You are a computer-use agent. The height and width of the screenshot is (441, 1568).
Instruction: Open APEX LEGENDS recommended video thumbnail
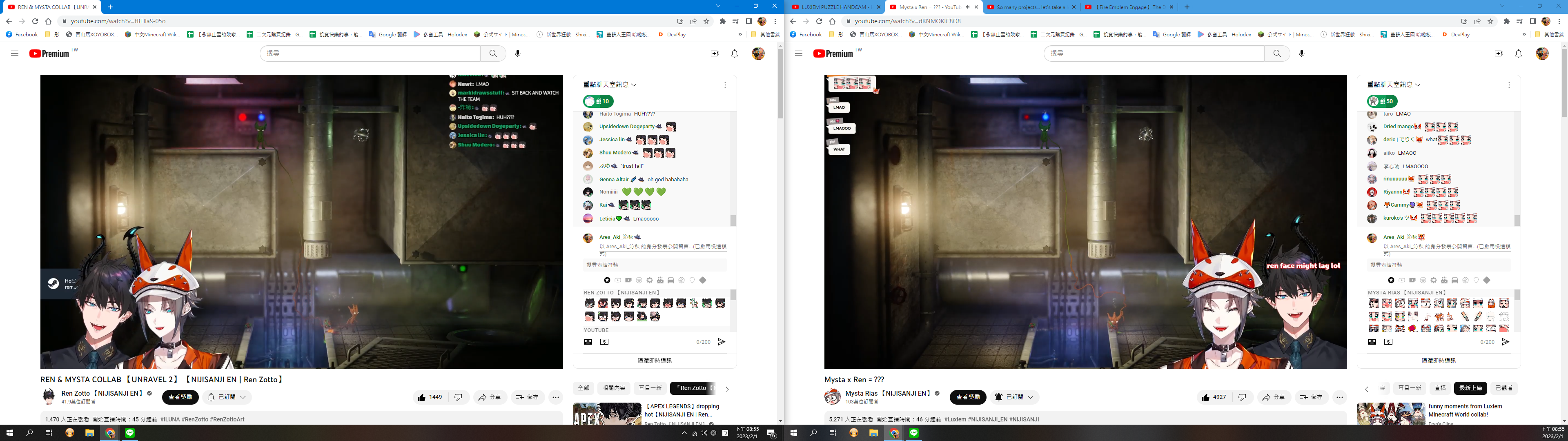(x=607, y=414)
